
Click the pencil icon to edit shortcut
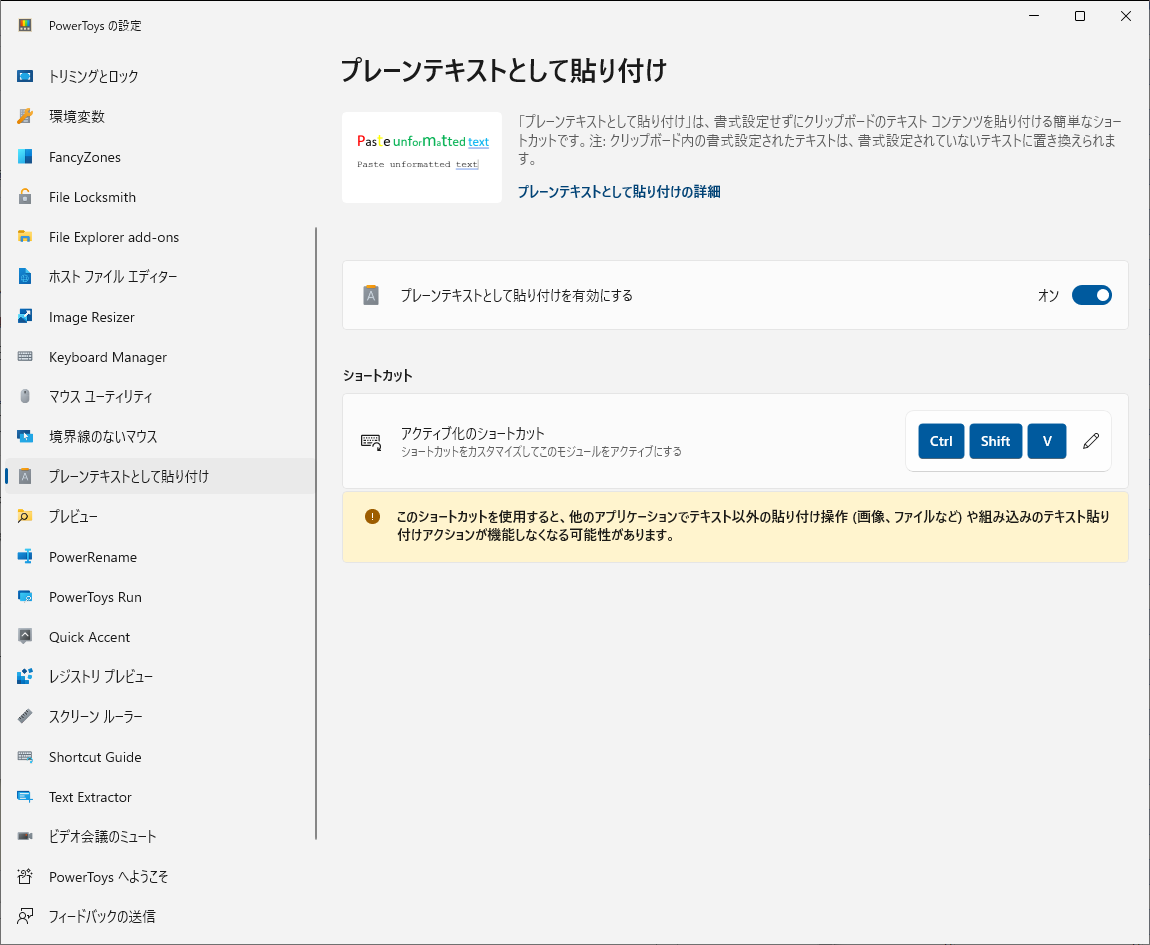[1091, 441]
